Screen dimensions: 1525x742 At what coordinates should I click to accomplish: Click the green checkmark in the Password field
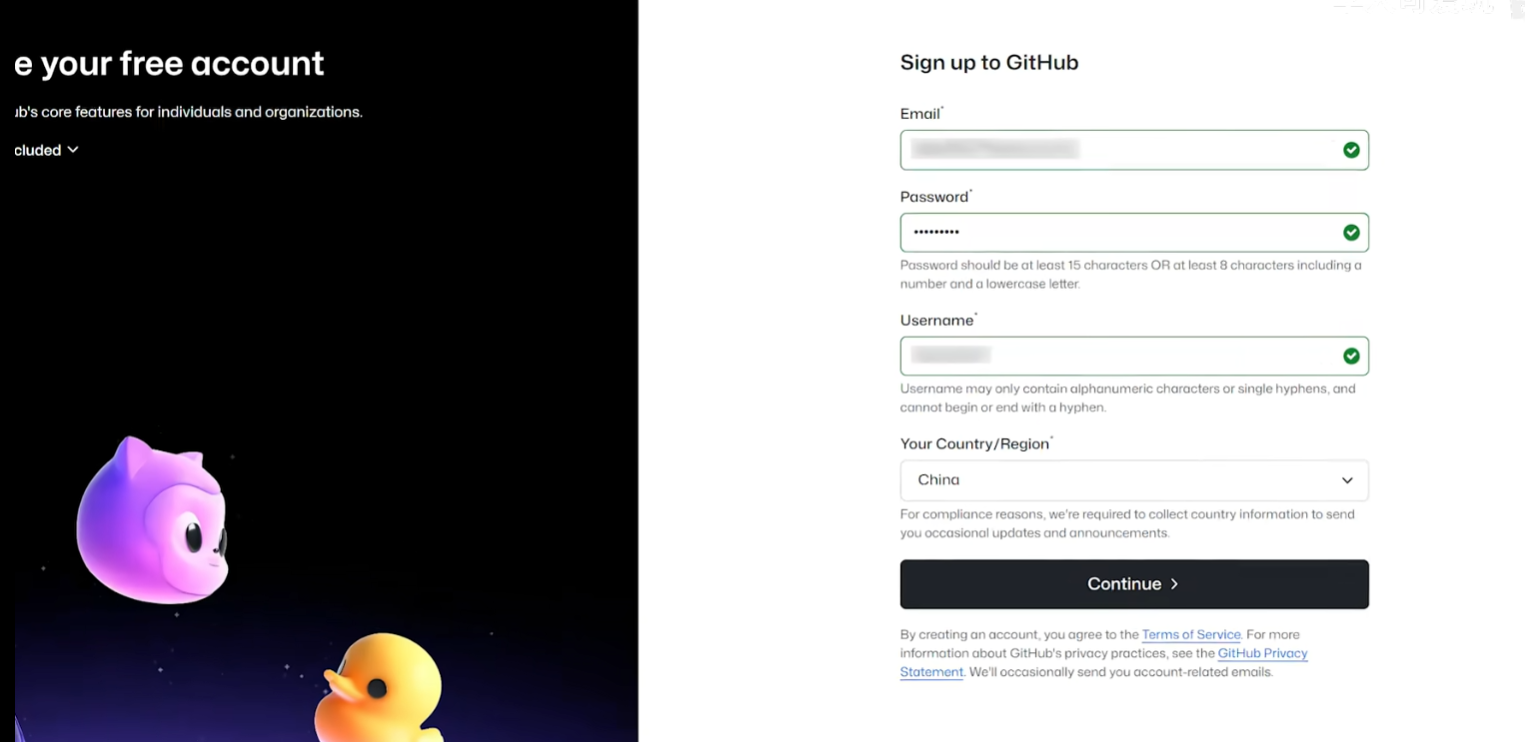(1351, 233)
